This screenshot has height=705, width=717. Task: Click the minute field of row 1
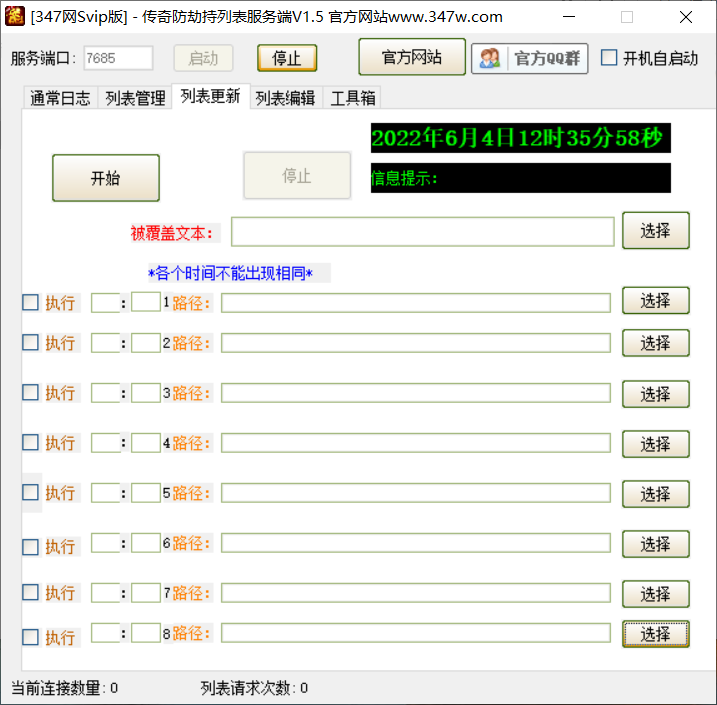(x=146, y=302)
